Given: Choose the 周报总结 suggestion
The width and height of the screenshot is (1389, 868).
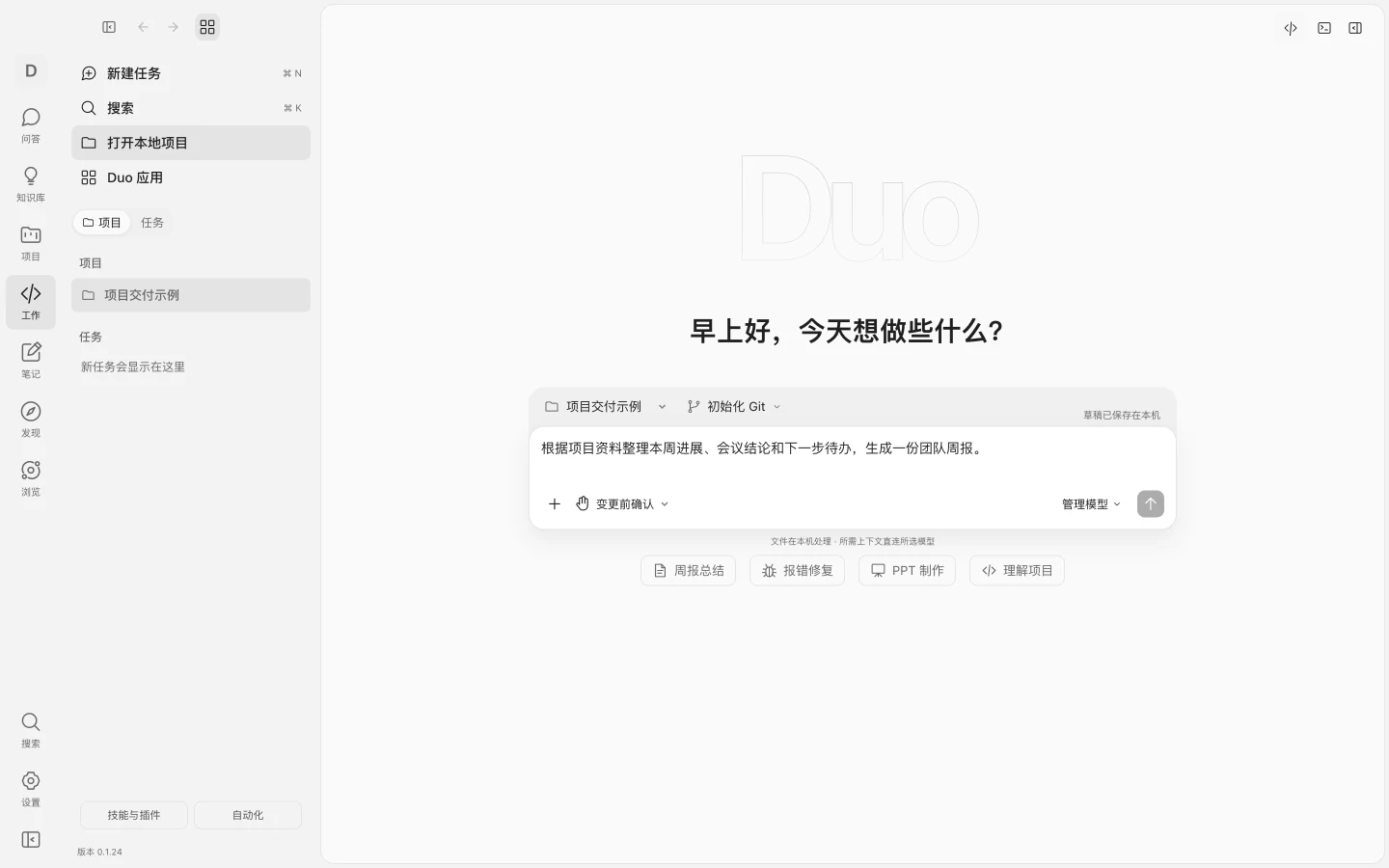Looking at the screenshot, I should tap(689, 571).
